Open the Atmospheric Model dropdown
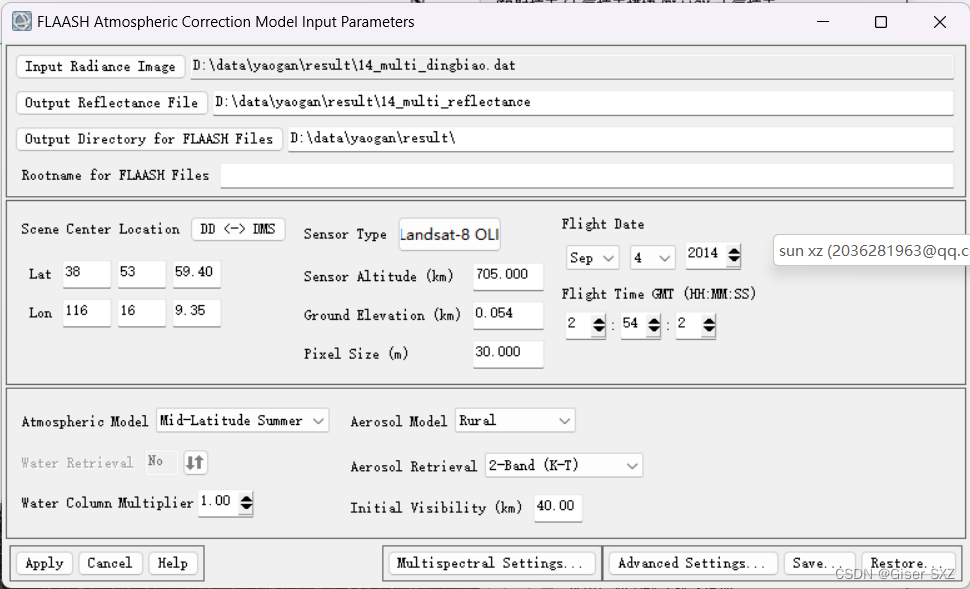This screenshot has width=970, height=589. point(242,421)
